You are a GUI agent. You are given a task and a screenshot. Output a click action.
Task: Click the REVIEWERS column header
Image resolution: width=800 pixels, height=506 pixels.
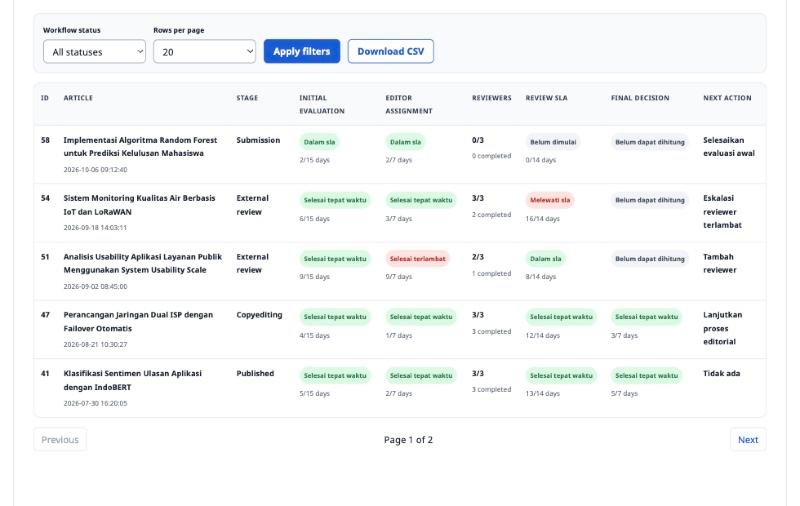[491, 98]
